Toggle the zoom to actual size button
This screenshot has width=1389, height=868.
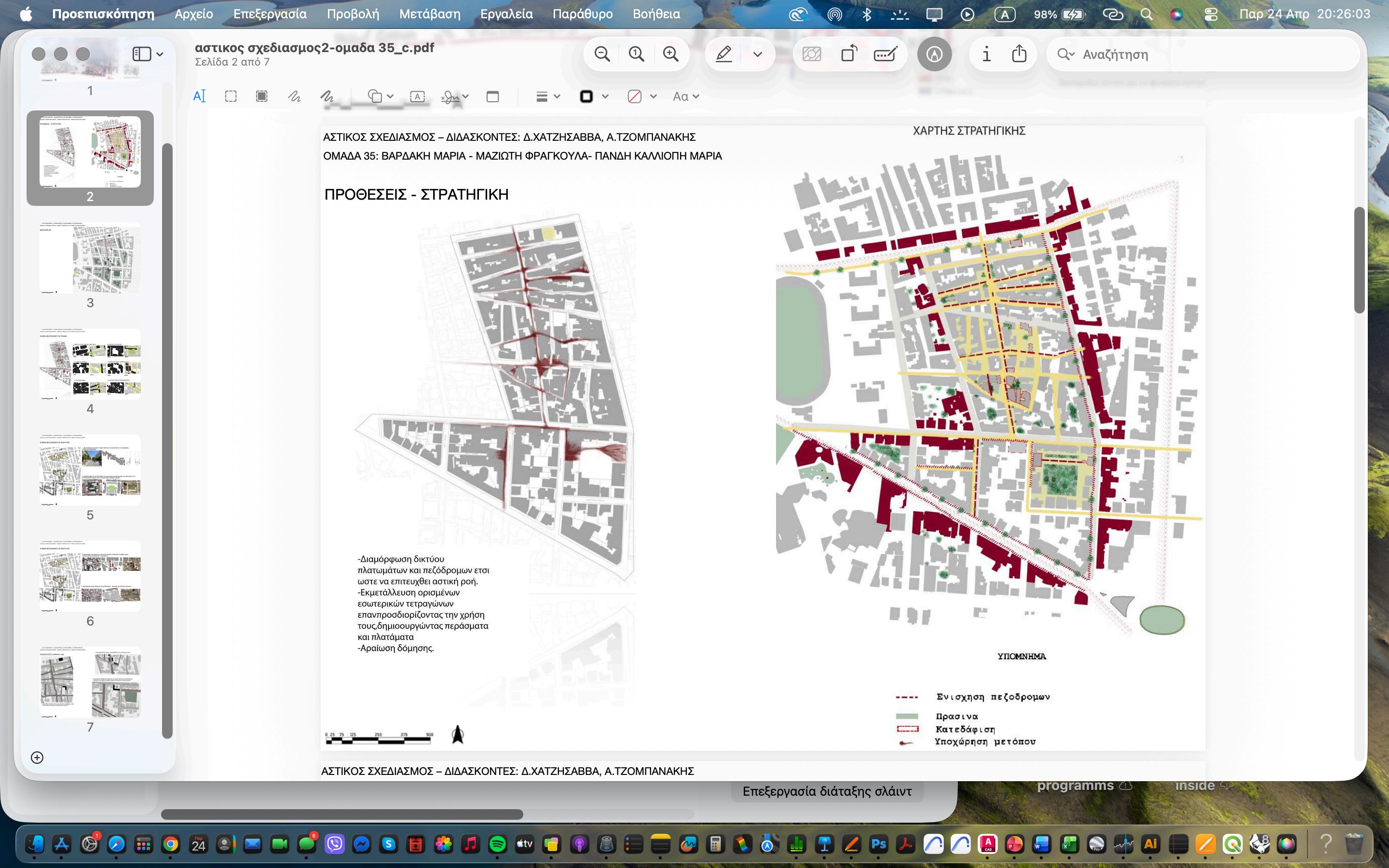(x=636, y=54)
